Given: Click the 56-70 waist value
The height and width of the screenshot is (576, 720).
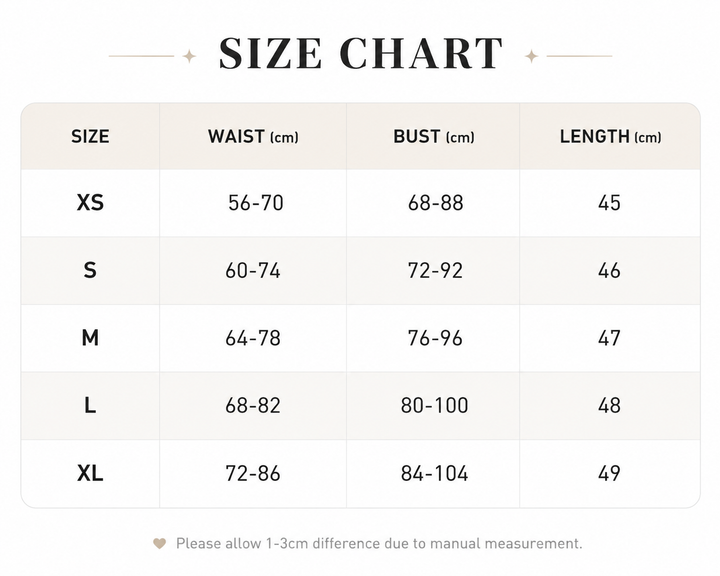Looking at the screenshot, I should tap(256, 203).
